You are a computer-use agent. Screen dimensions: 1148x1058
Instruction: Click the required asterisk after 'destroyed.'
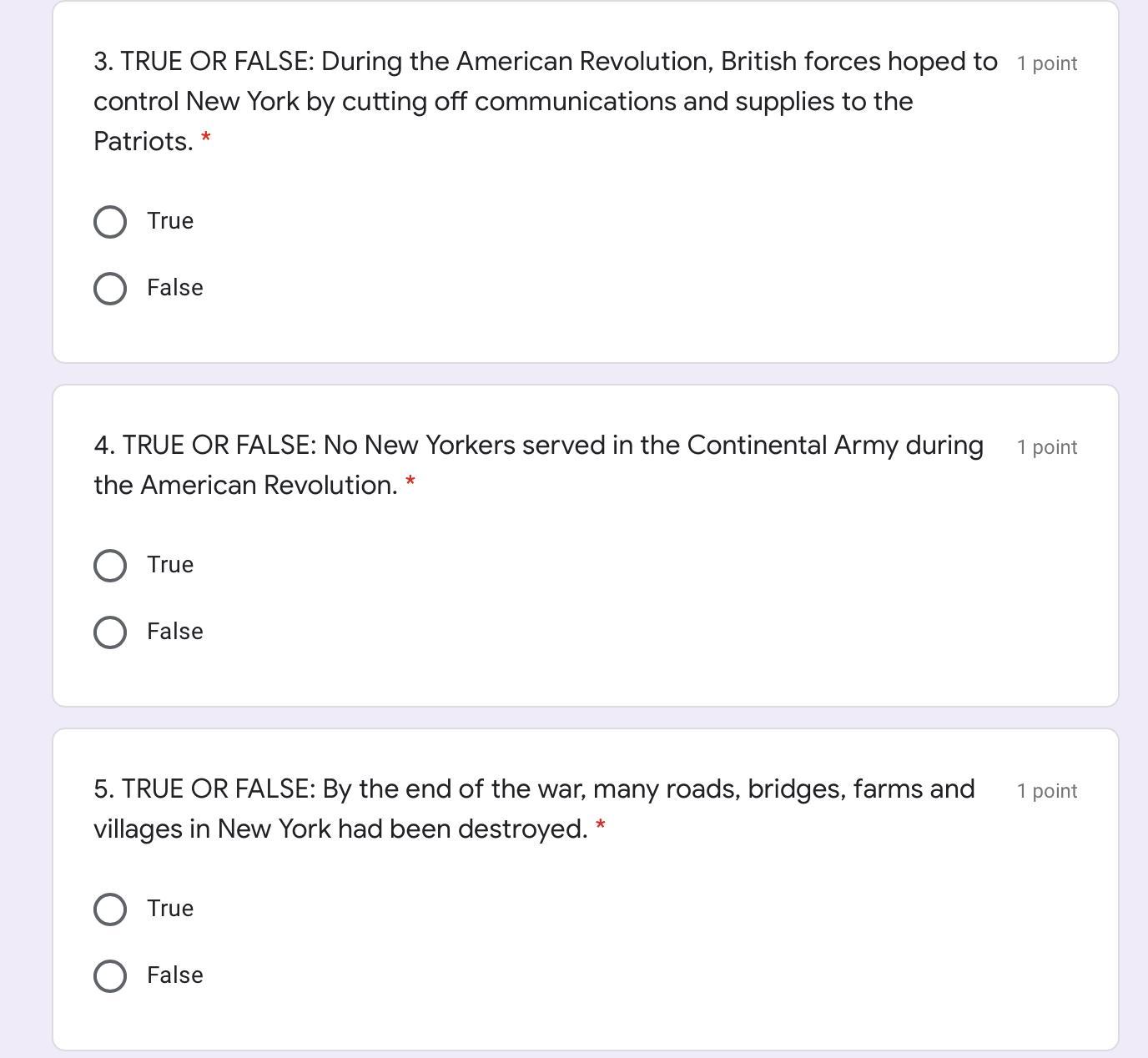point(601,825)
